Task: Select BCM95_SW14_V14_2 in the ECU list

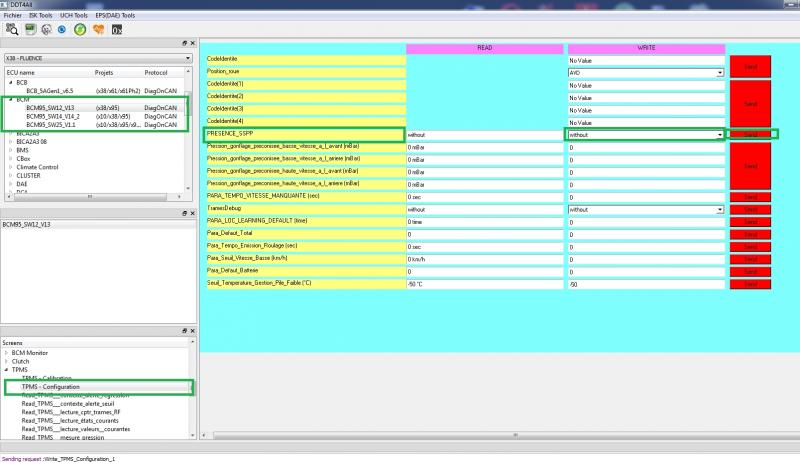Action: tap(53, 116)
